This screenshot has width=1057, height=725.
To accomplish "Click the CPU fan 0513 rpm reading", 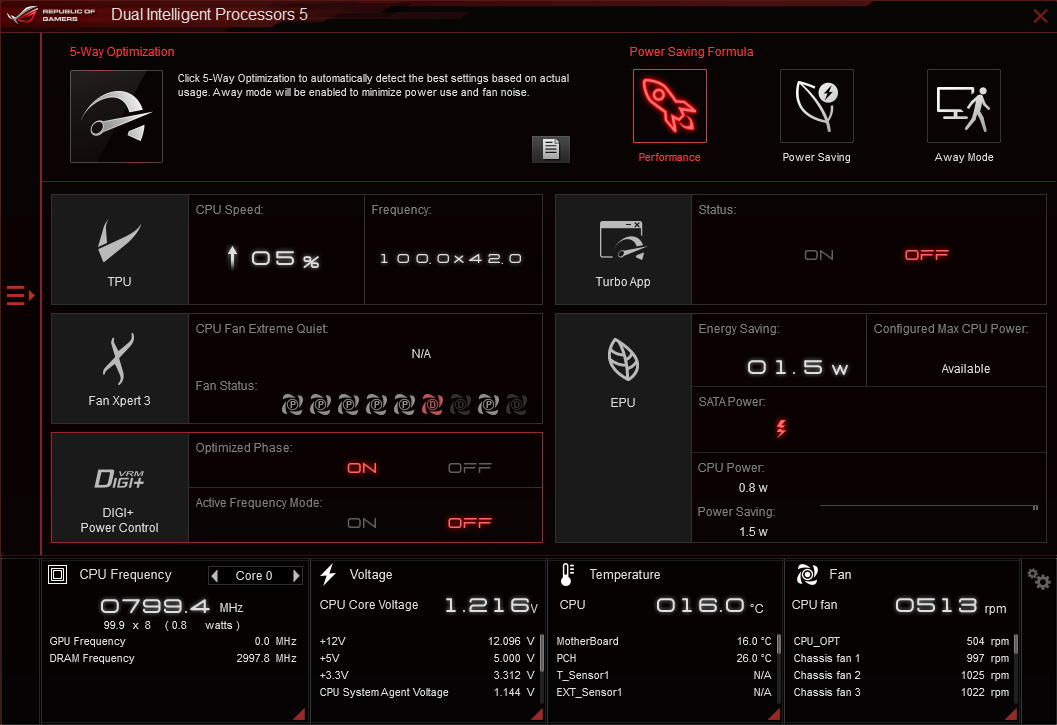I will (x=950, y=605).
